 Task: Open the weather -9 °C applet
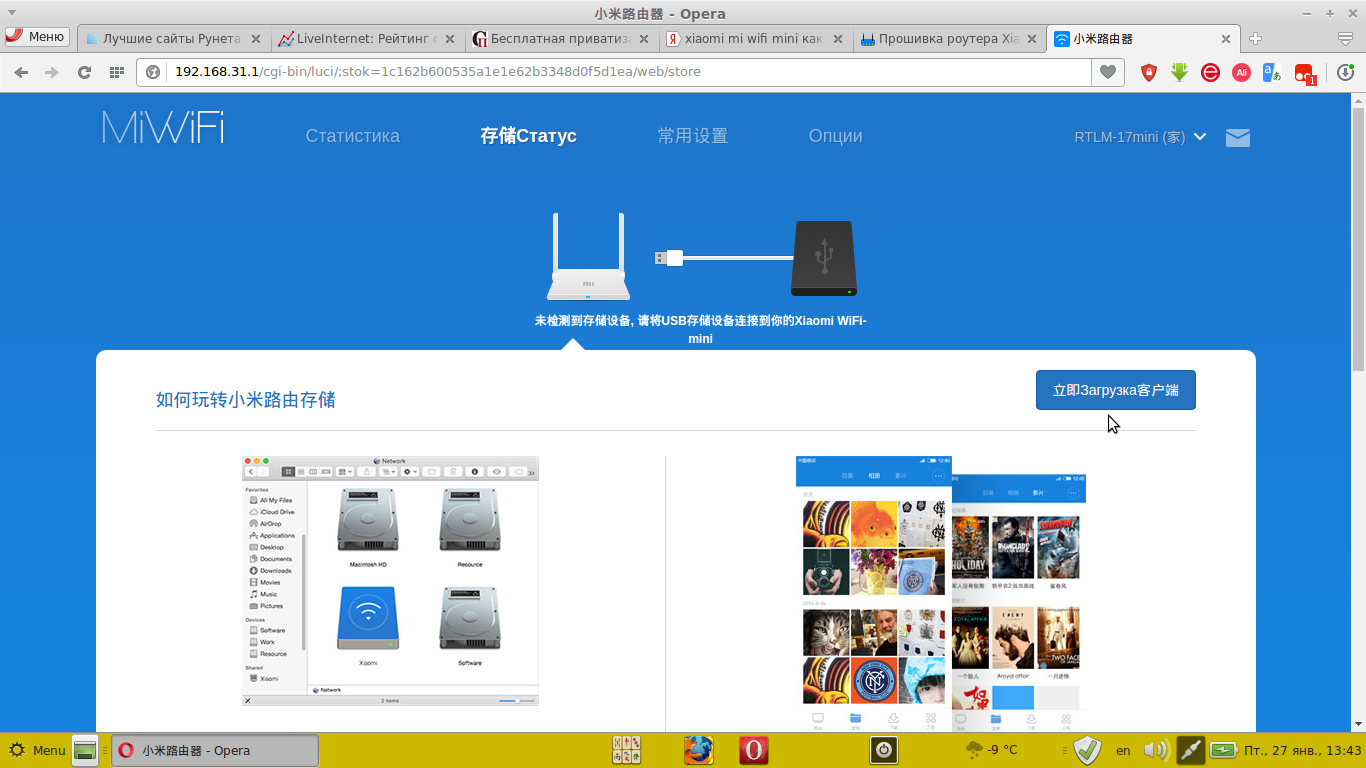(x=992, y=750)
